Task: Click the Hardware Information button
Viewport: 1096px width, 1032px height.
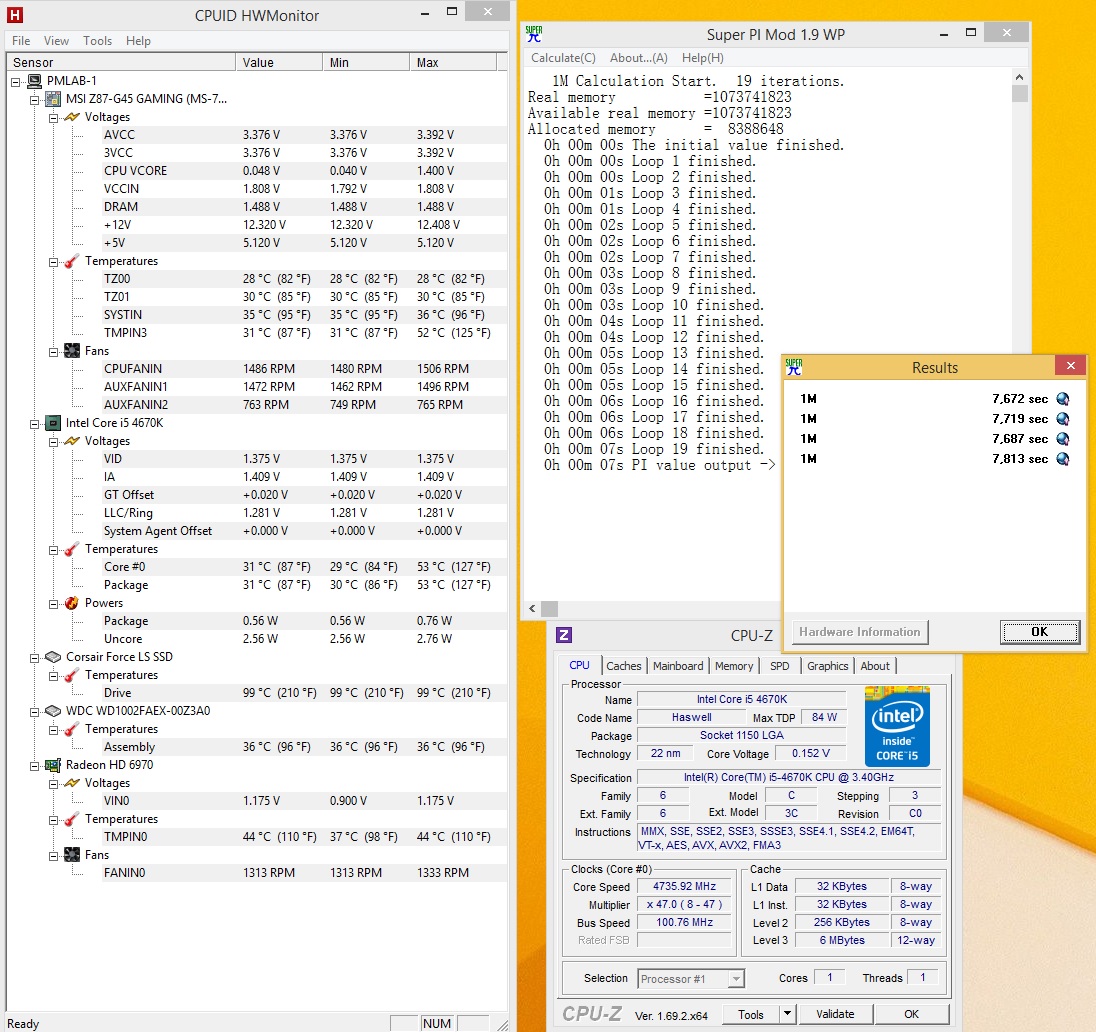Action: point(860,632)
